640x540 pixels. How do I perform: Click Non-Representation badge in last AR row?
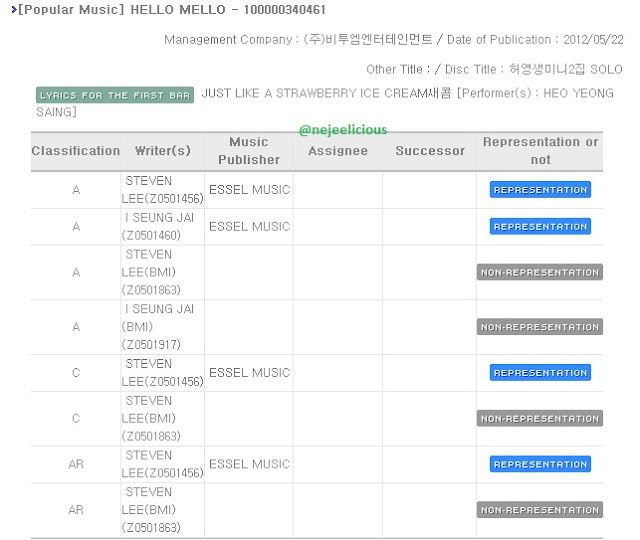pyautogui.click(x=540, y=510)
